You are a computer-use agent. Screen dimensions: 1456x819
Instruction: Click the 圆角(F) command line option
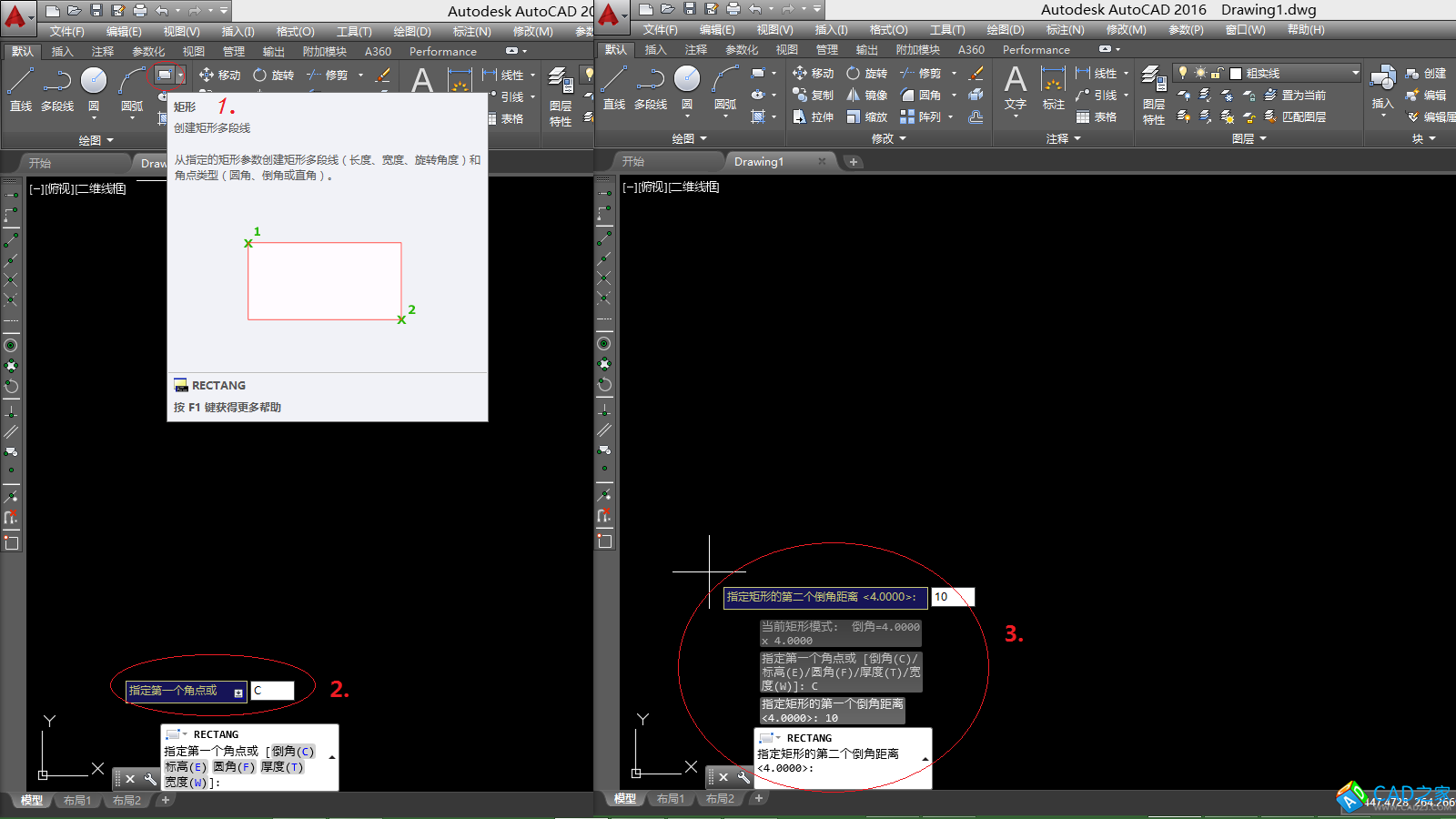point(234,767)
